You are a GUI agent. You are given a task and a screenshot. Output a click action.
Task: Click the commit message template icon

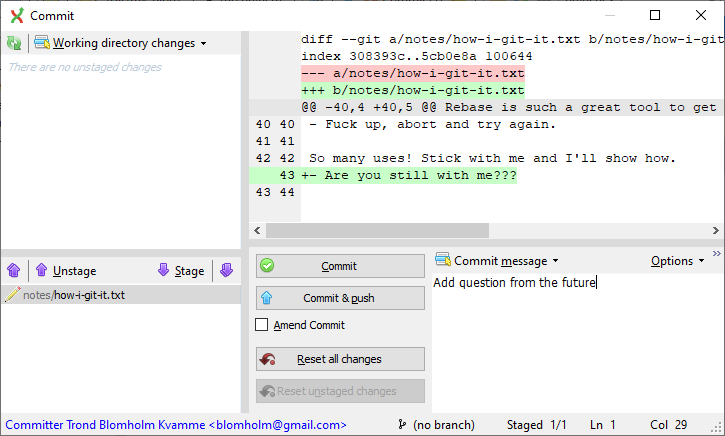pos(443,260)
